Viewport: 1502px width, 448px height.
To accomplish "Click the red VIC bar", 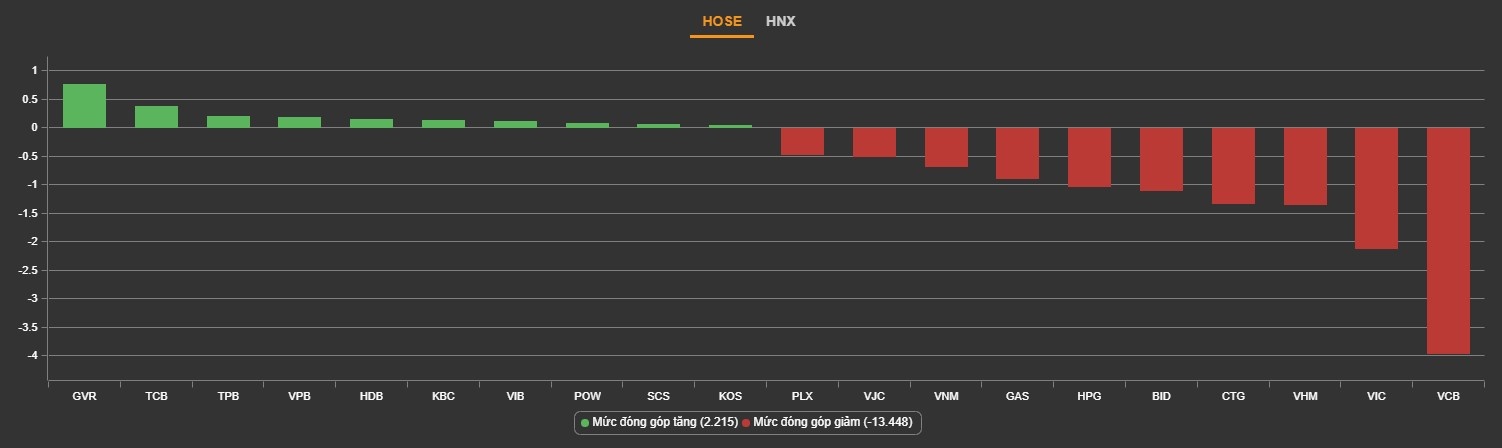I will click(x=1376, y=188).
